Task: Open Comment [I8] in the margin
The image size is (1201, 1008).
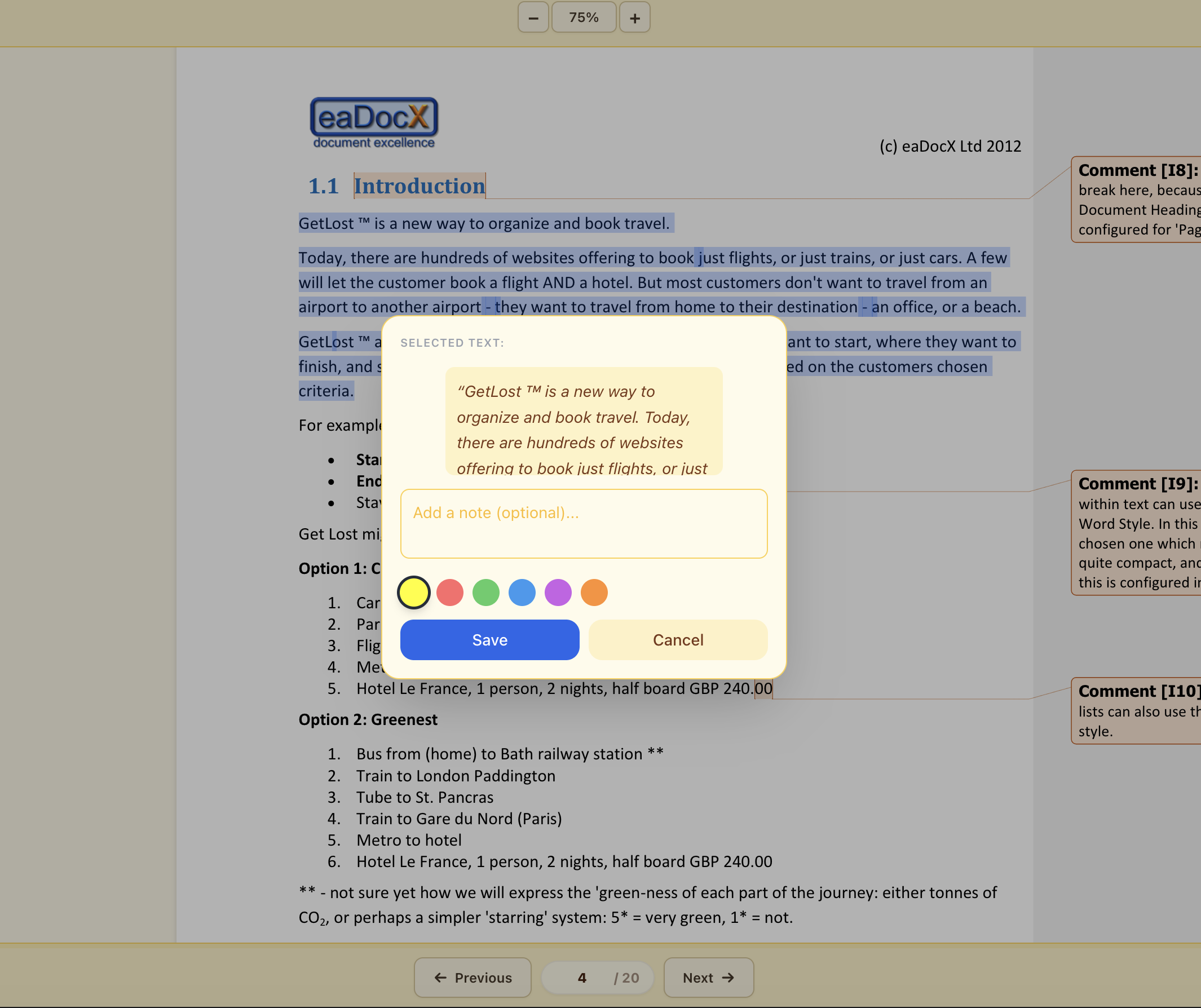Action: (1136, 200)
